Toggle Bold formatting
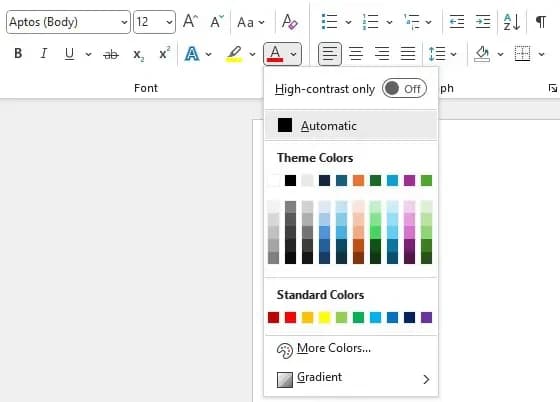 tap(18, 54)
